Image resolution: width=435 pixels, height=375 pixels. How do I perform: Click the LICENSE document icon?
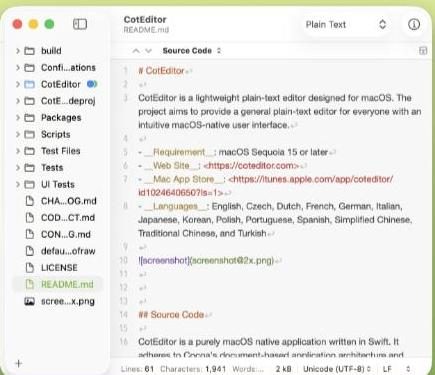tap(30, 267)
